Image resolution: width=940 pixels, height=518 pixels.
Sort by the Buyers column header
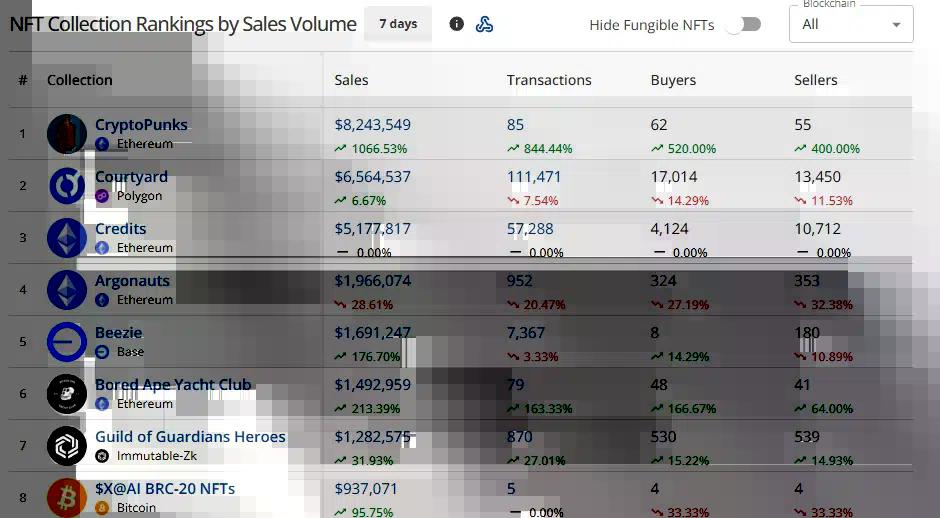[x=673, y=80]
